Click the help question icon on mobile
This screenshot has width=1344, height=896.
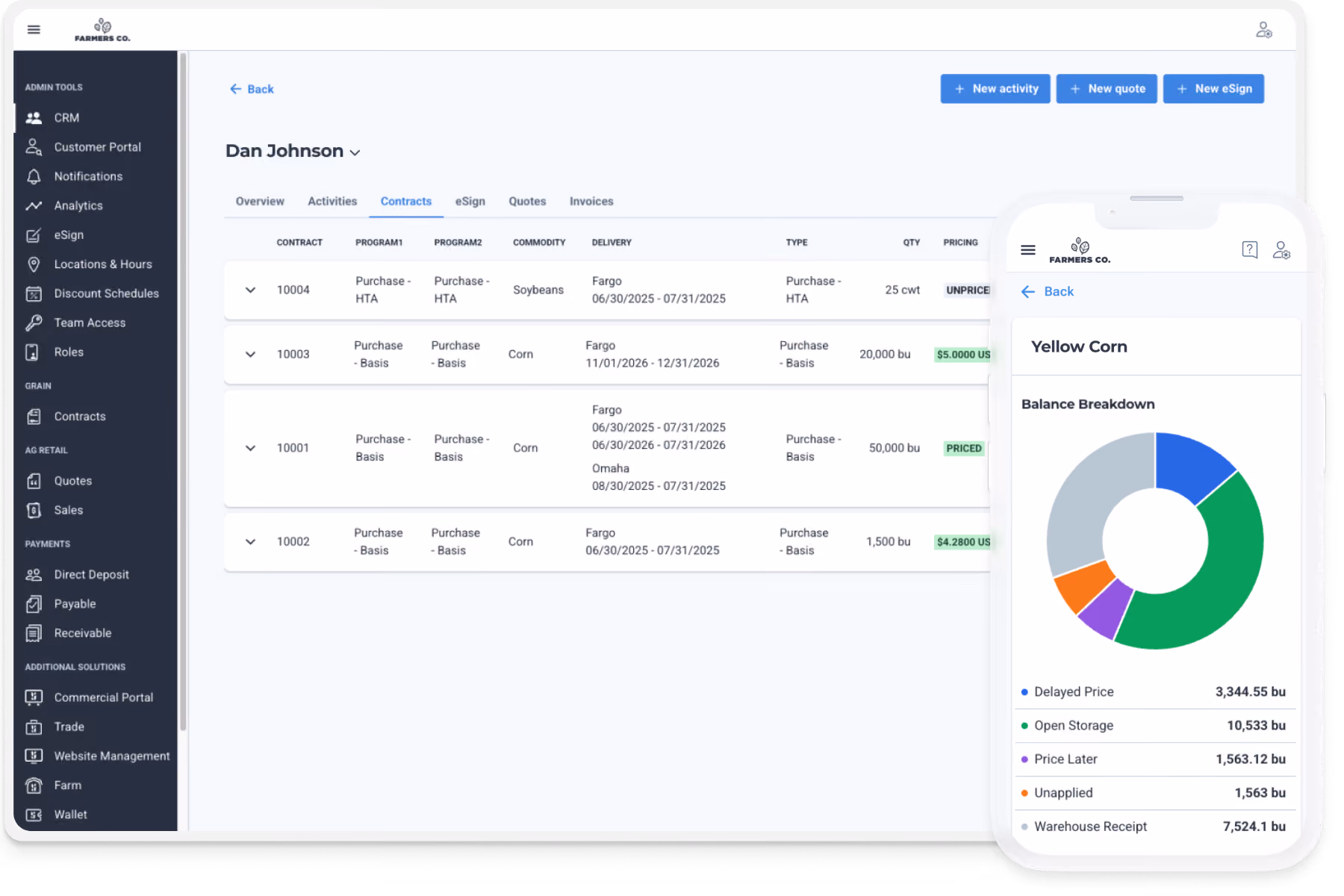pos(1249,249)
